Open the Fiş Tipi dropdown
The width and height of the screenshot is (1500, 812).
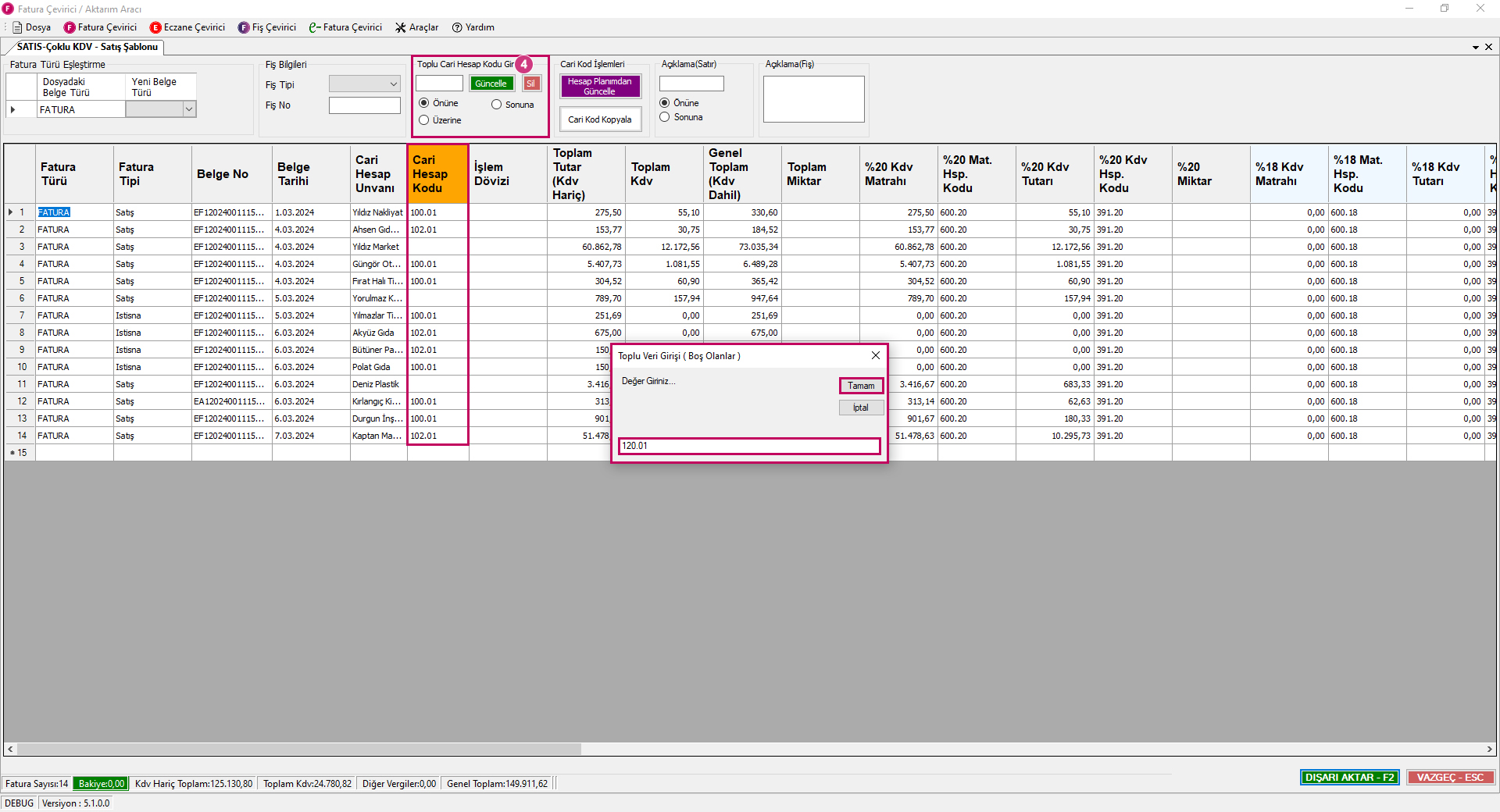pyautogui.click(x=365, y=84)
